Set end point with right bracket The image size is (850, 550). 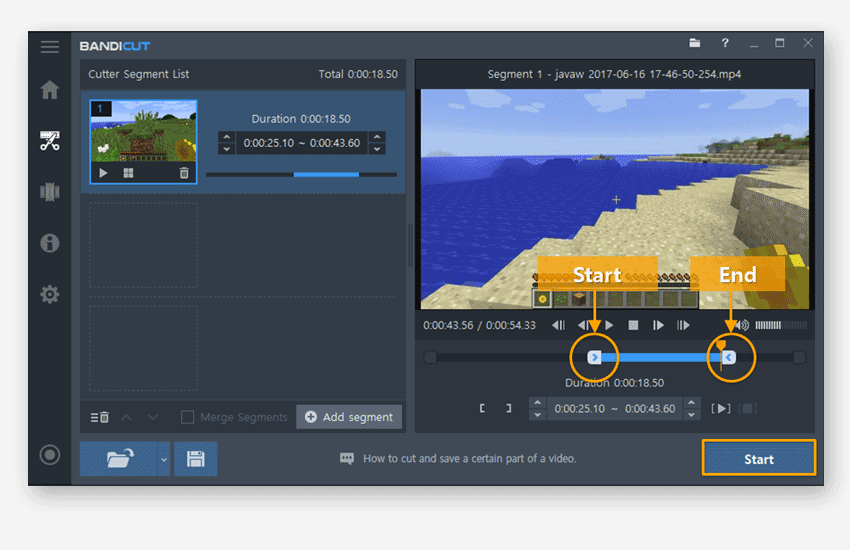pos(508,408)
